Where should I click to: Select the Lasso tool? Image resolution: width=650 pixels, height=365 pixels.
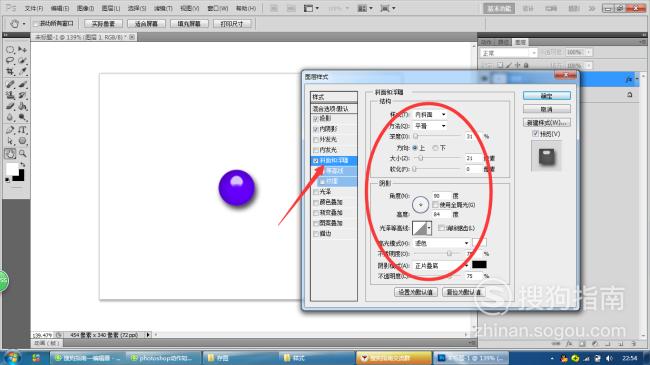10,61
